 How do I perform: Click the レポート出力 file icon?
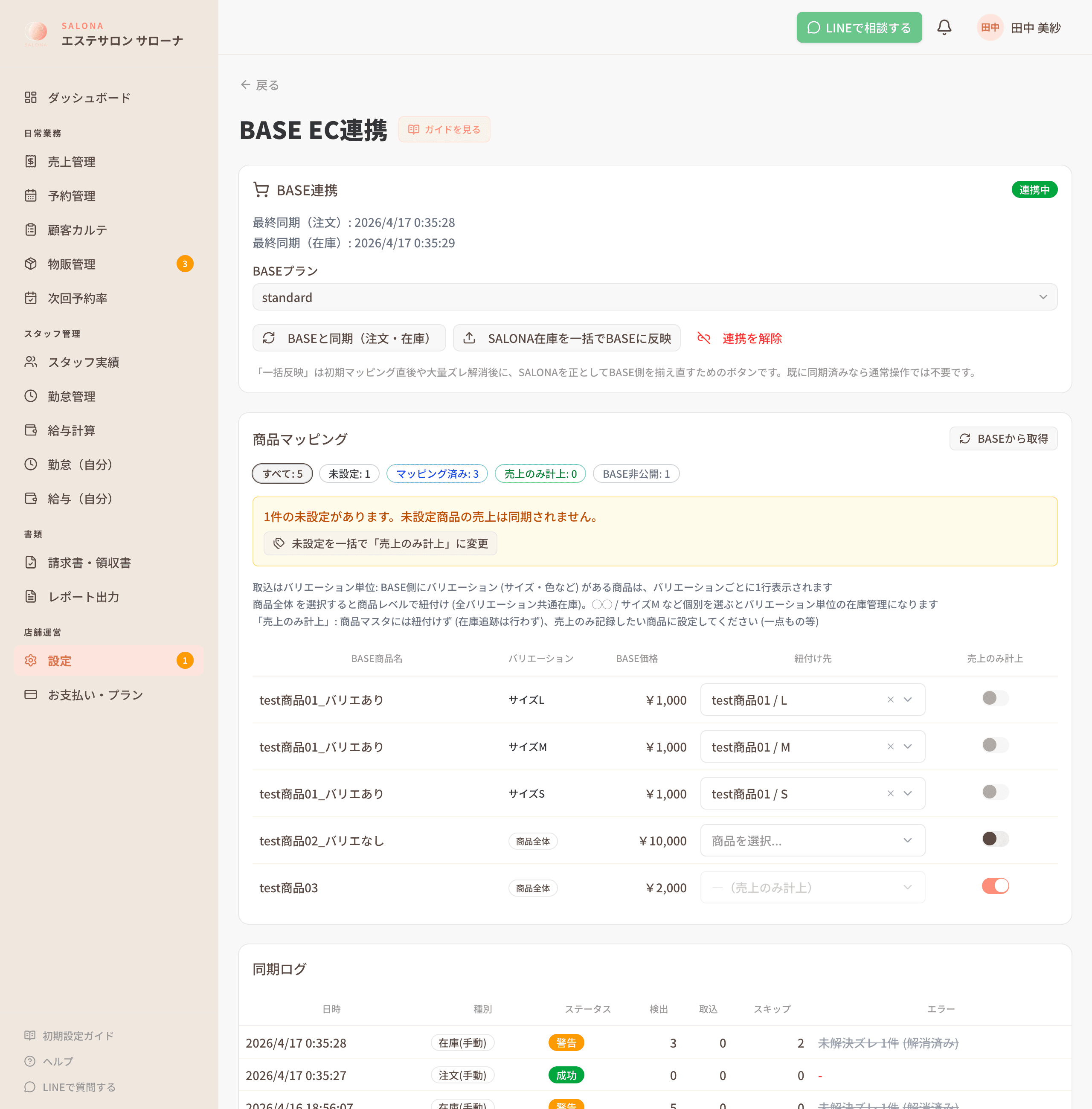coord(31,596)
